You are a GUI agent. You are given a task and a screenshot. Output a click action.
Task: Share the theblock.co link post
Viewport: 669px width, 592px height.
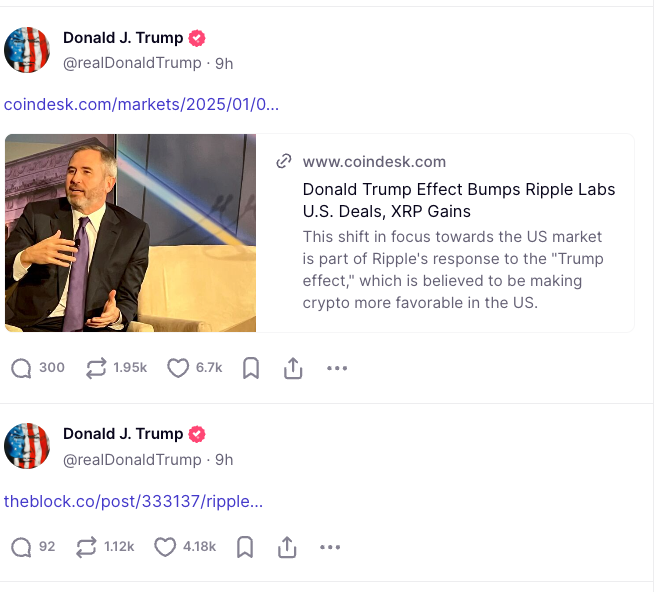[x=287, y=547]
